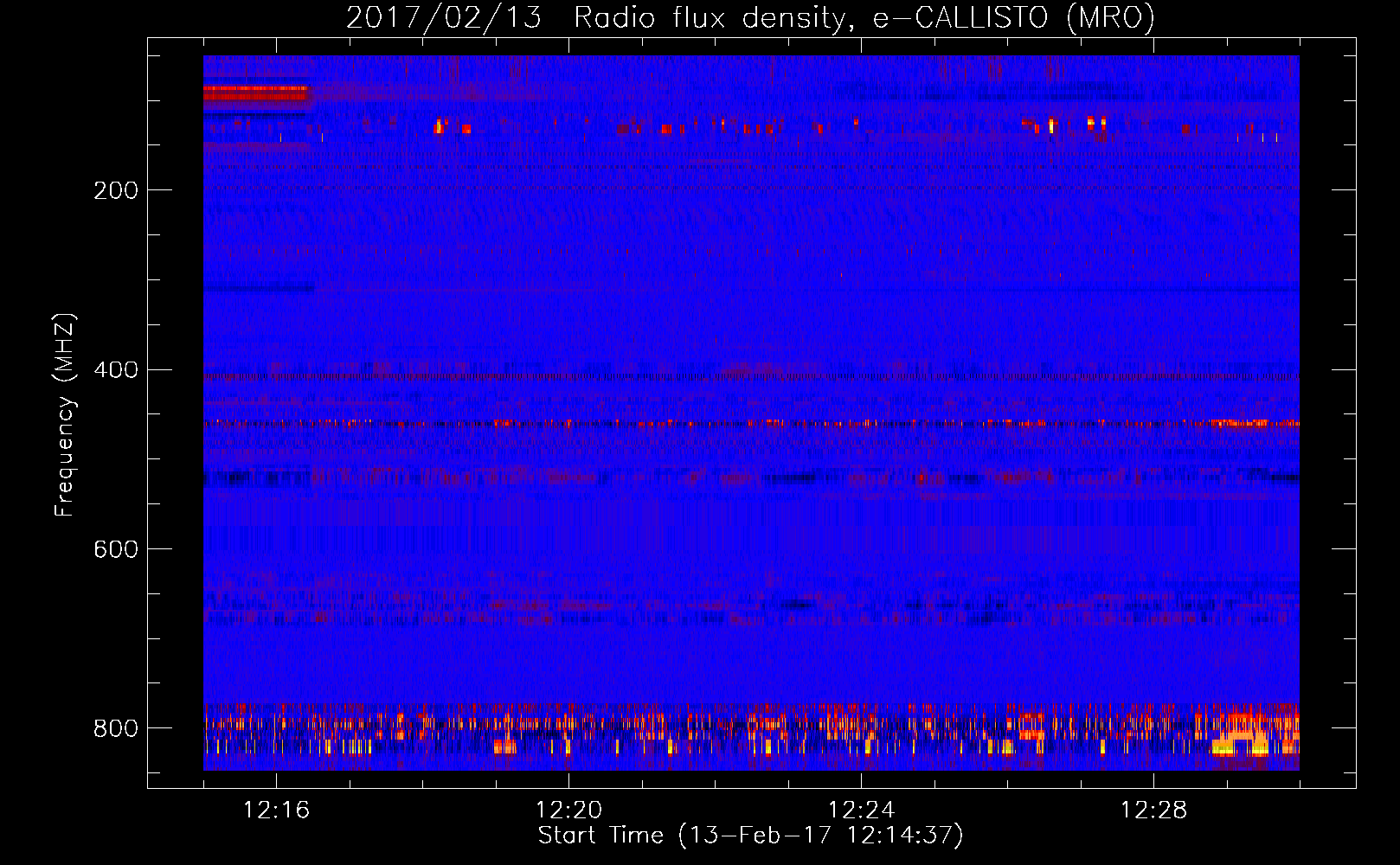Screen dimensions: 1400x865
Task: Click the red emission band at top left of spectrogram
Action: (x=256, y=93)
